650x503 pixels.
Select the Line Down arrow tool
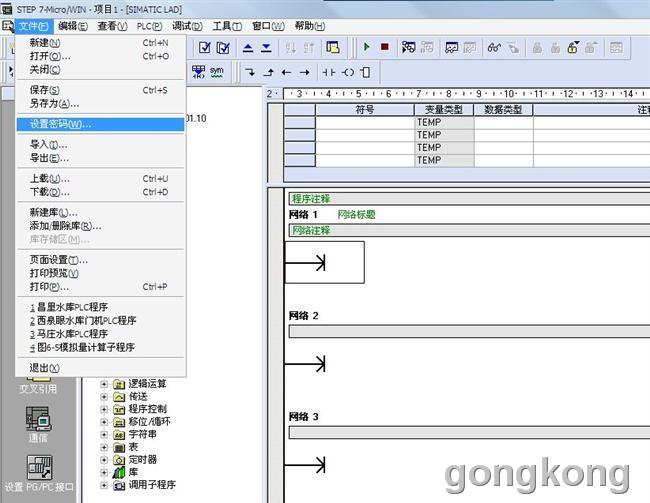250,72
